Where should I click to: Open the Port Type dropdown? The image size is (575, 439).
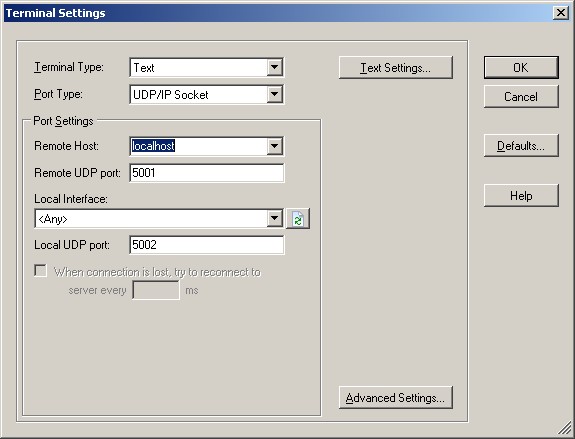tap(274, 95)
